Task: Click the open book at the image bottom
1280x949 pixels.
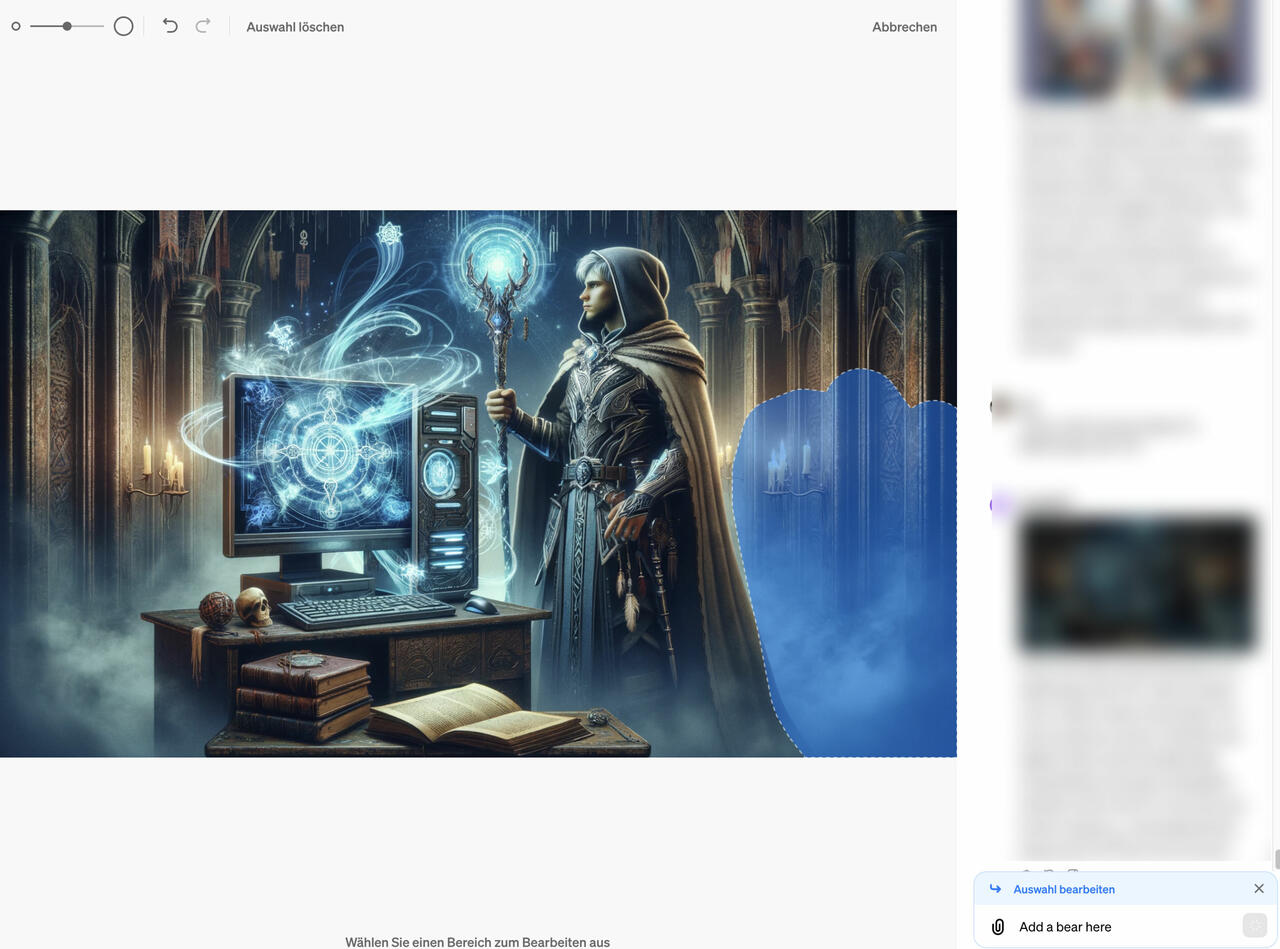Action: [x=475, y=718]
